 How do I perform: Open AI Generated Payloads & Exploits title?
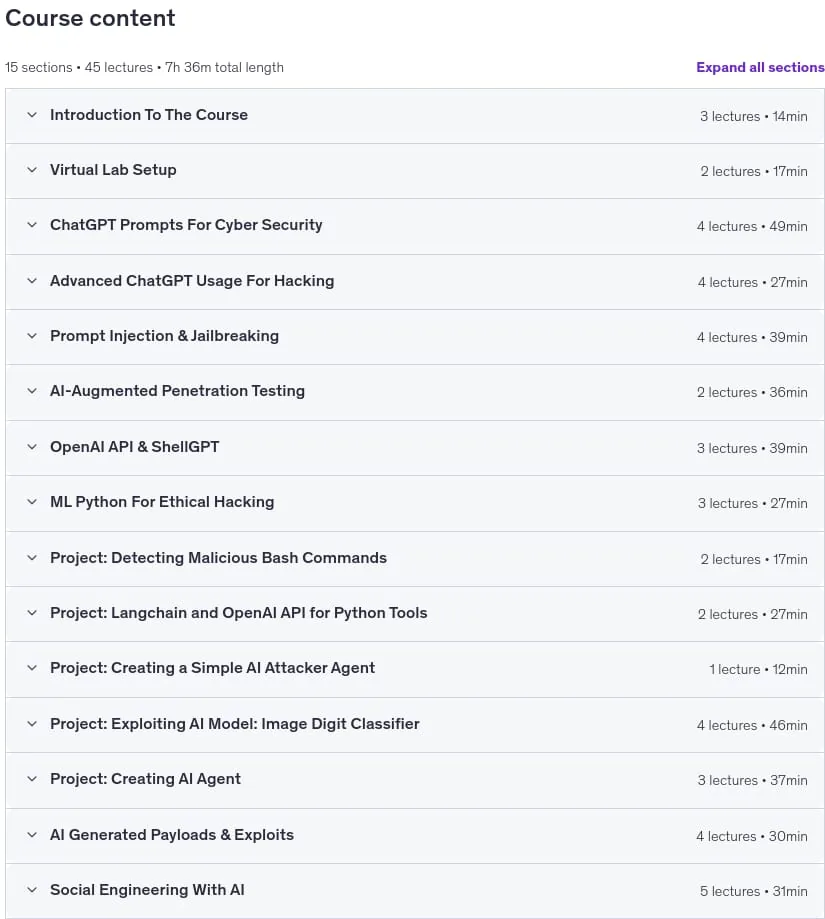pyautogui.click(x=172, y=835)
